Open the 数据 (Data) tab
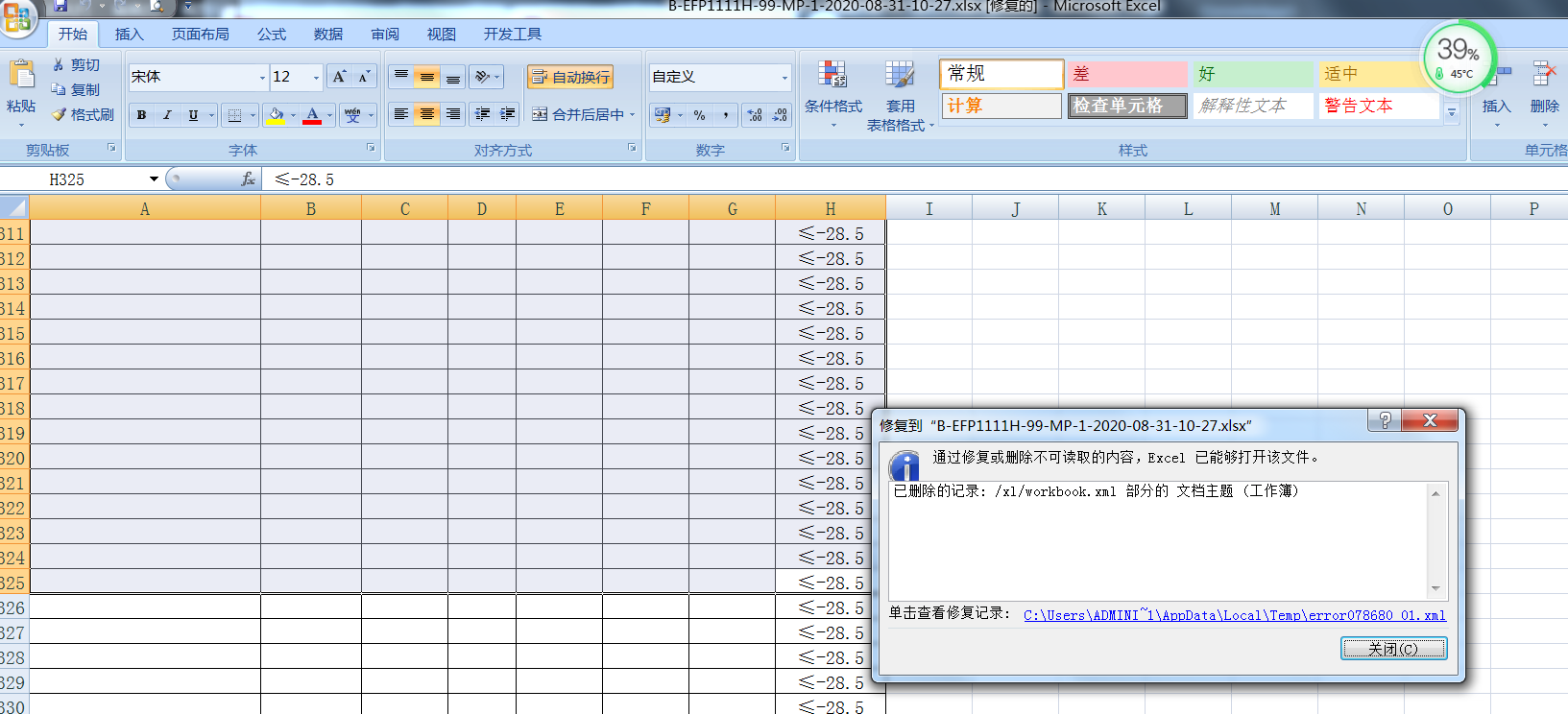This screenshot has height=714, width=1568. pyautogui.click(x=328, y=34)
